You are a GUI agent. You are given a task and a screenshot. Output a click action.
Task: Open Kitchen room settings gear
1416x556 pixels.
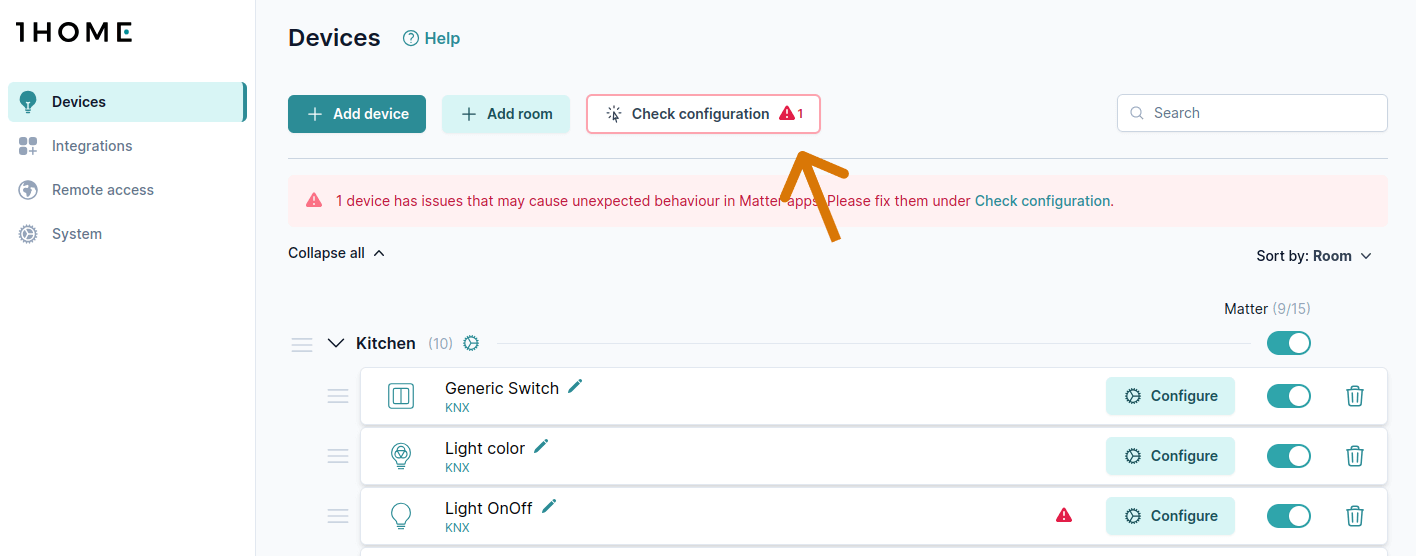[471, 343]
